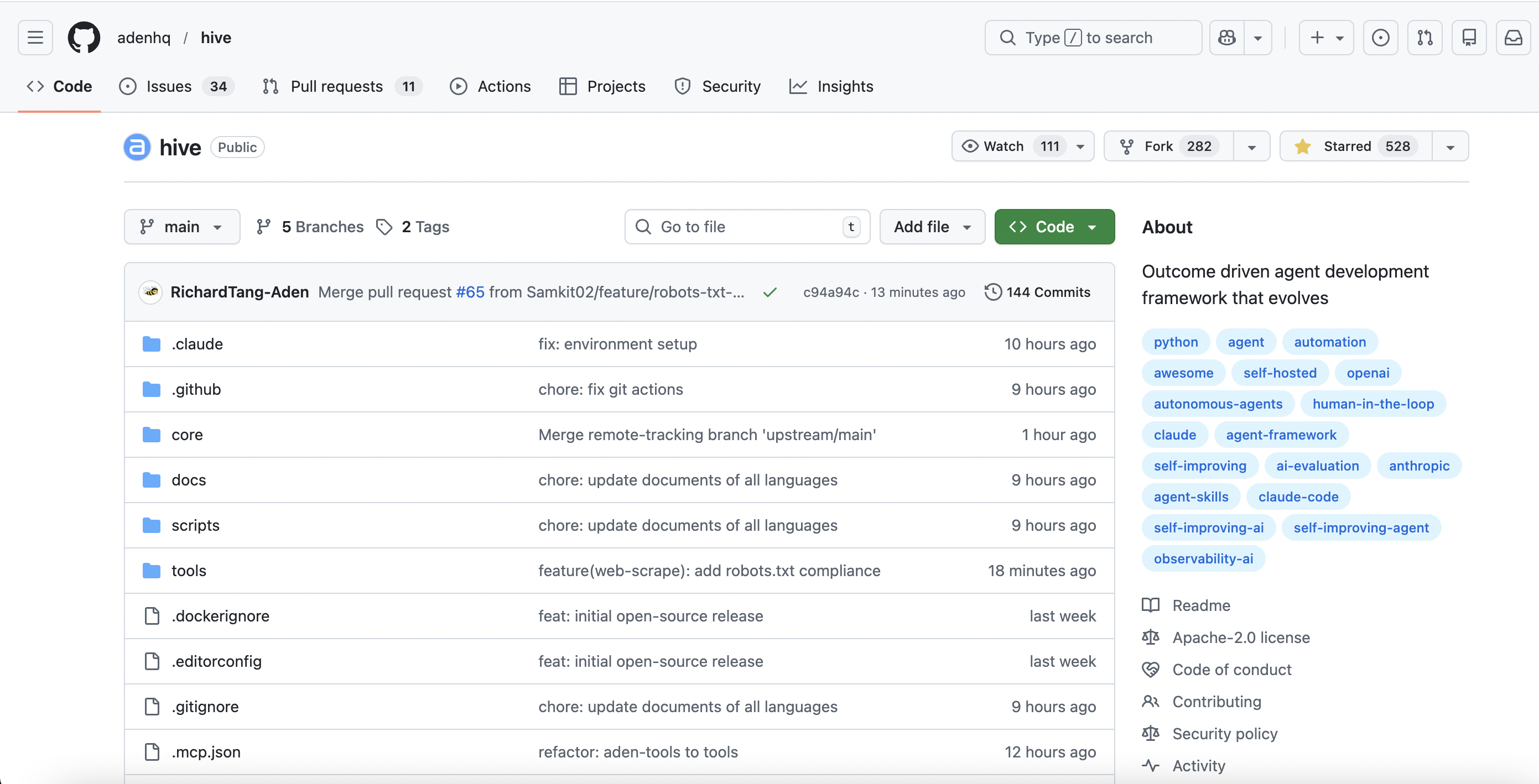The width and height of the screenshot is (1539, 784).
Task: Expand the Fork options dropdown arrow
Action: 1252,147
